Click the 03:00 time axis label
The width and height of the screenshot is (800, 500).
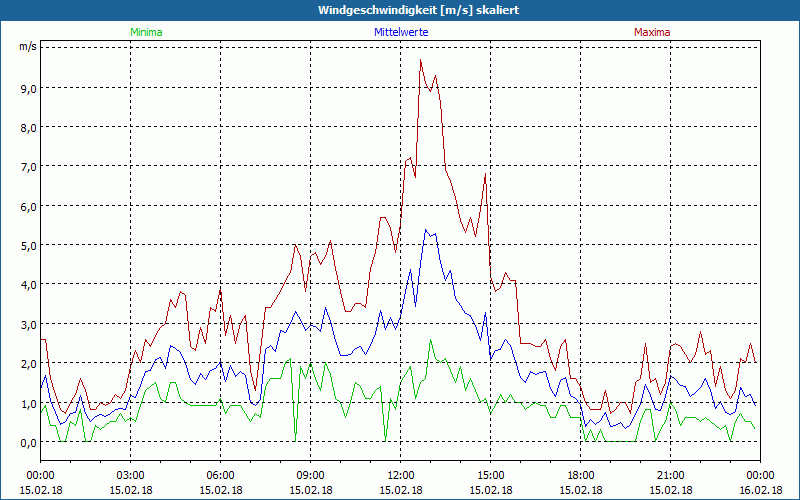pyautogui.click(x=130, y=476)
